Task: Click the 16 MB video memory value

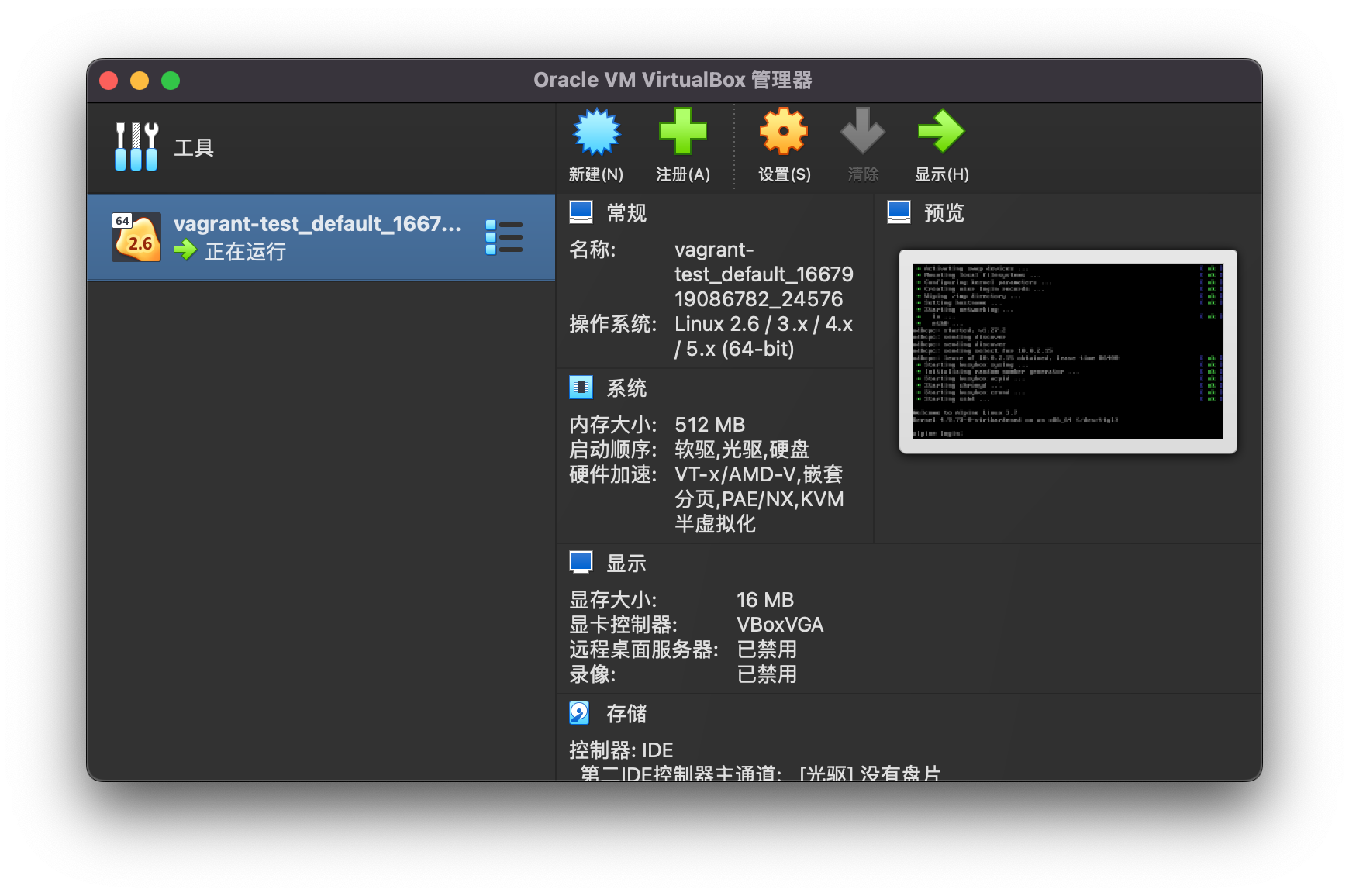Action: point(765,600)
